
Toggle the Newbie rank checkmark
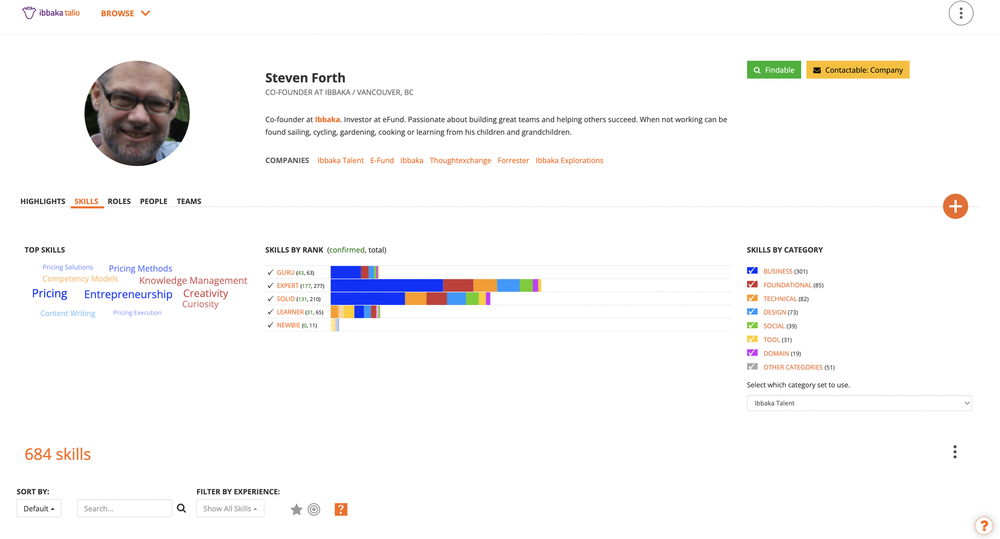[270, 325]
